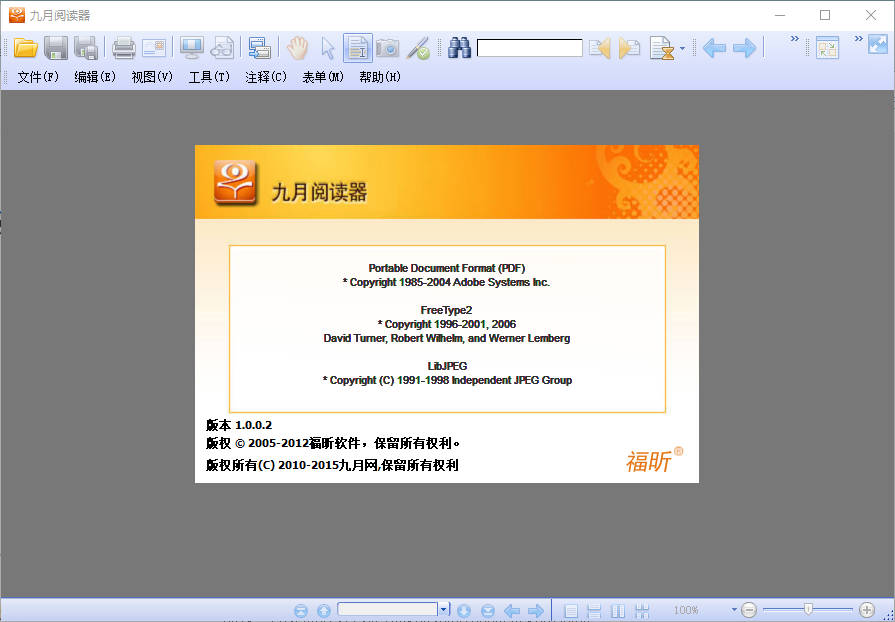
Task: Click the page with hourglass search options icon
Action: [662, 48]
